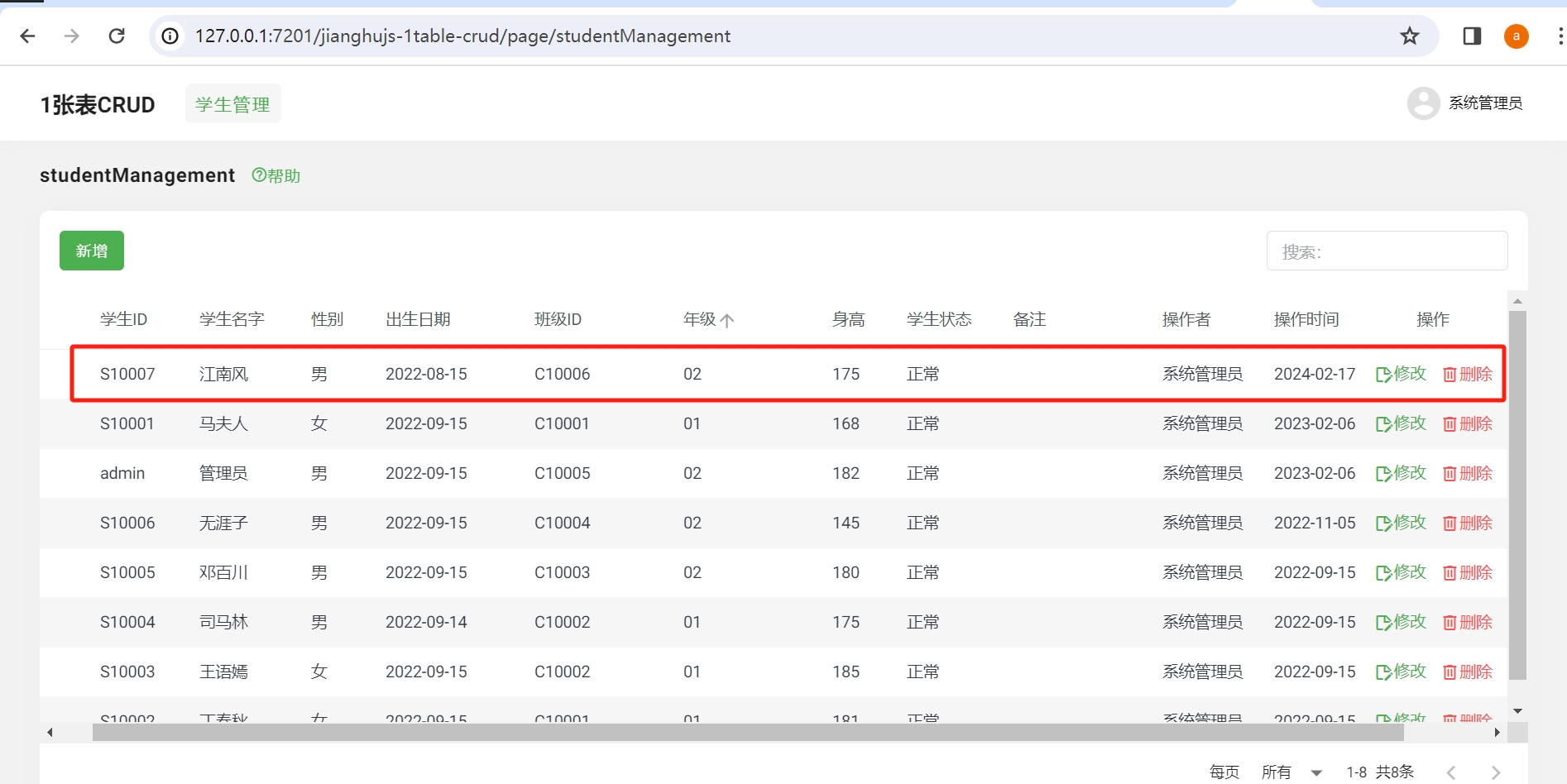This screenshot has height=784, width=1567.
Task: Reload the page using browser refresh
Action: 117,36
